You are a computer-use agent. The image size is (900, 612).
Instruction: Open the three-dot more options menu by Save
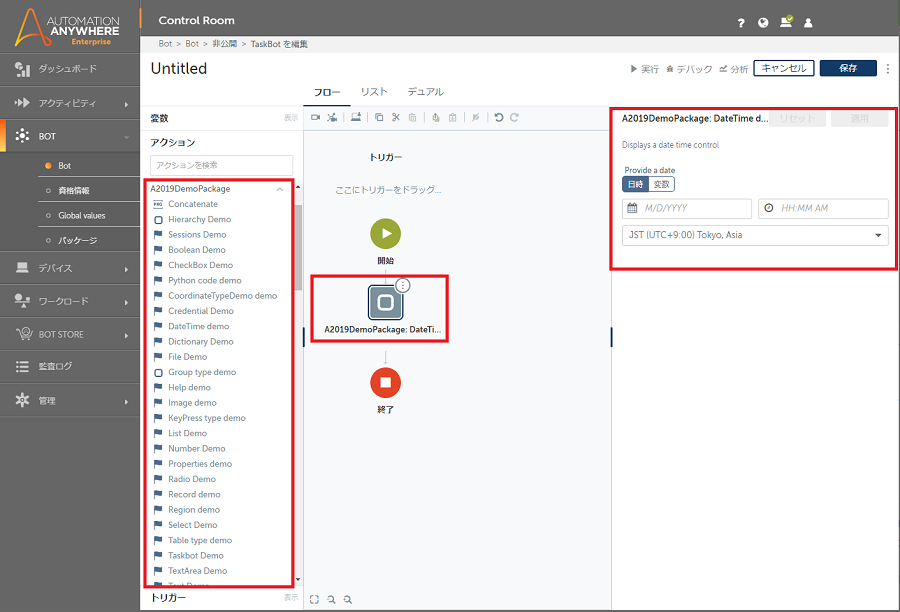click(888, 68)
